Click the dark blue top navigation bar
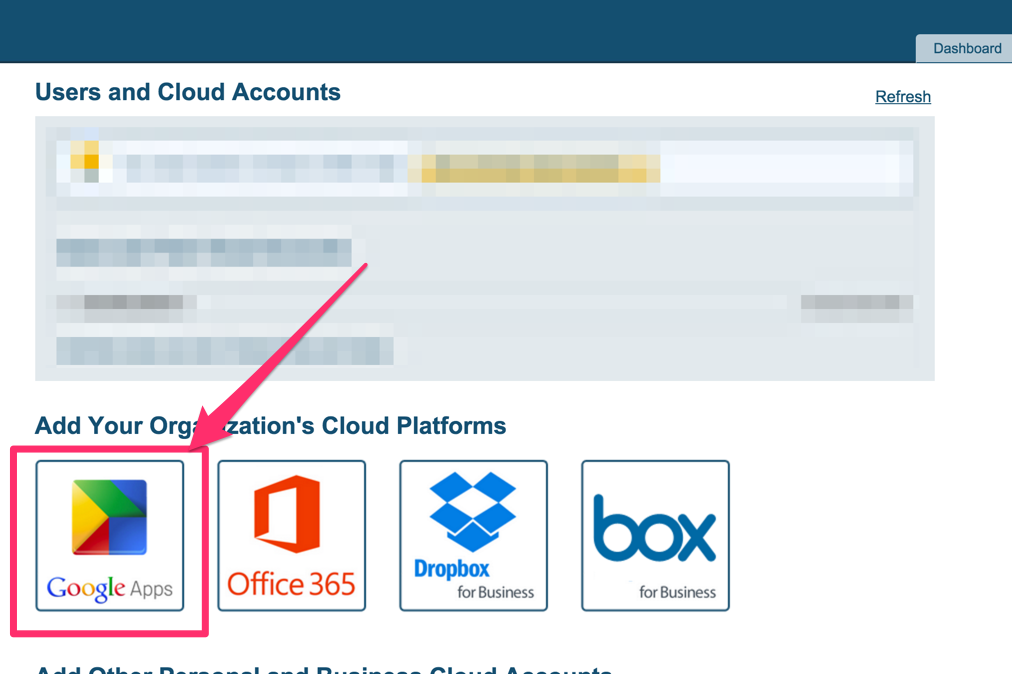This screenshot has width=1012, height=674. tap(450, 25)
